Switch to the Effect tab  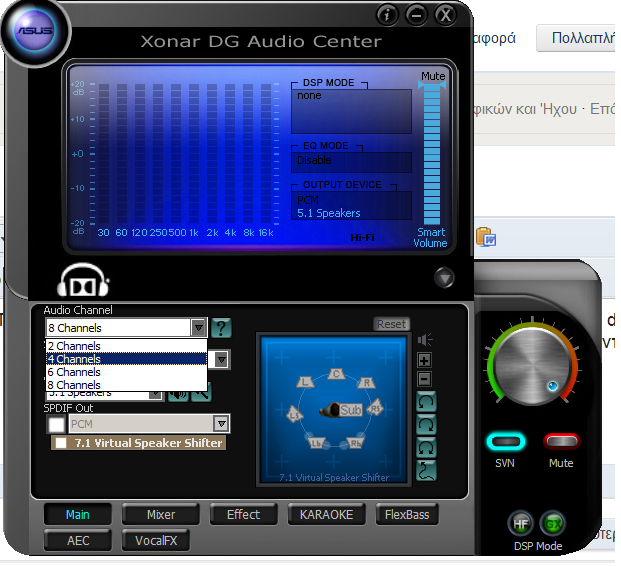pos(243,514)
